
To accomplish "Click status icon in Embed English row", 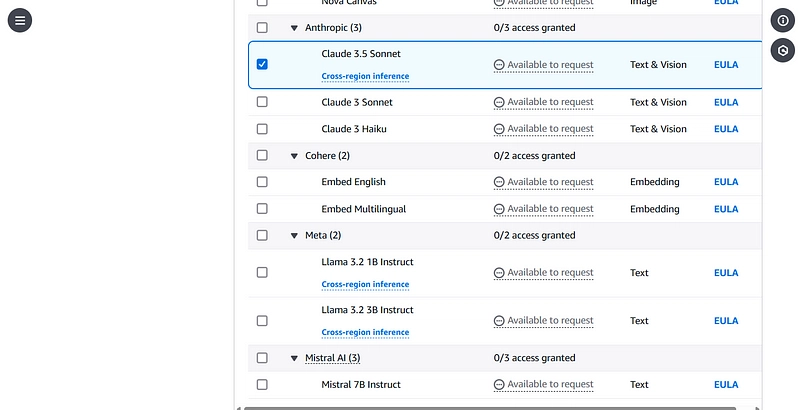I will (x=499, y=182).
